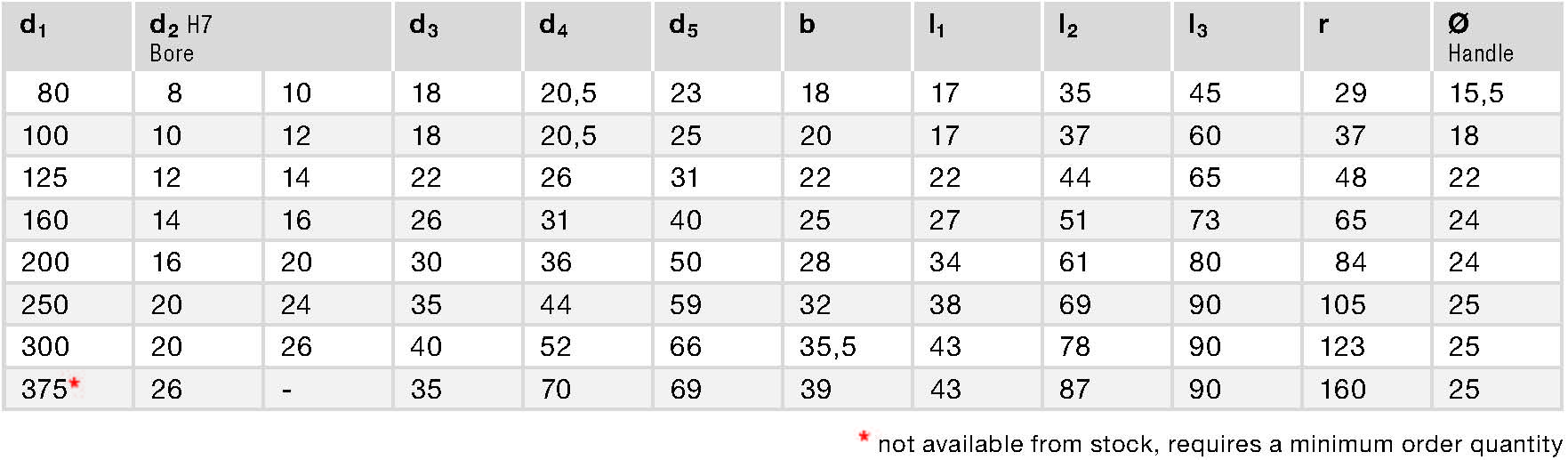The width and height of the screenshot is (1568, 460).
Task: Select the 80 cell in d1 column
Action: pos(53,93)
